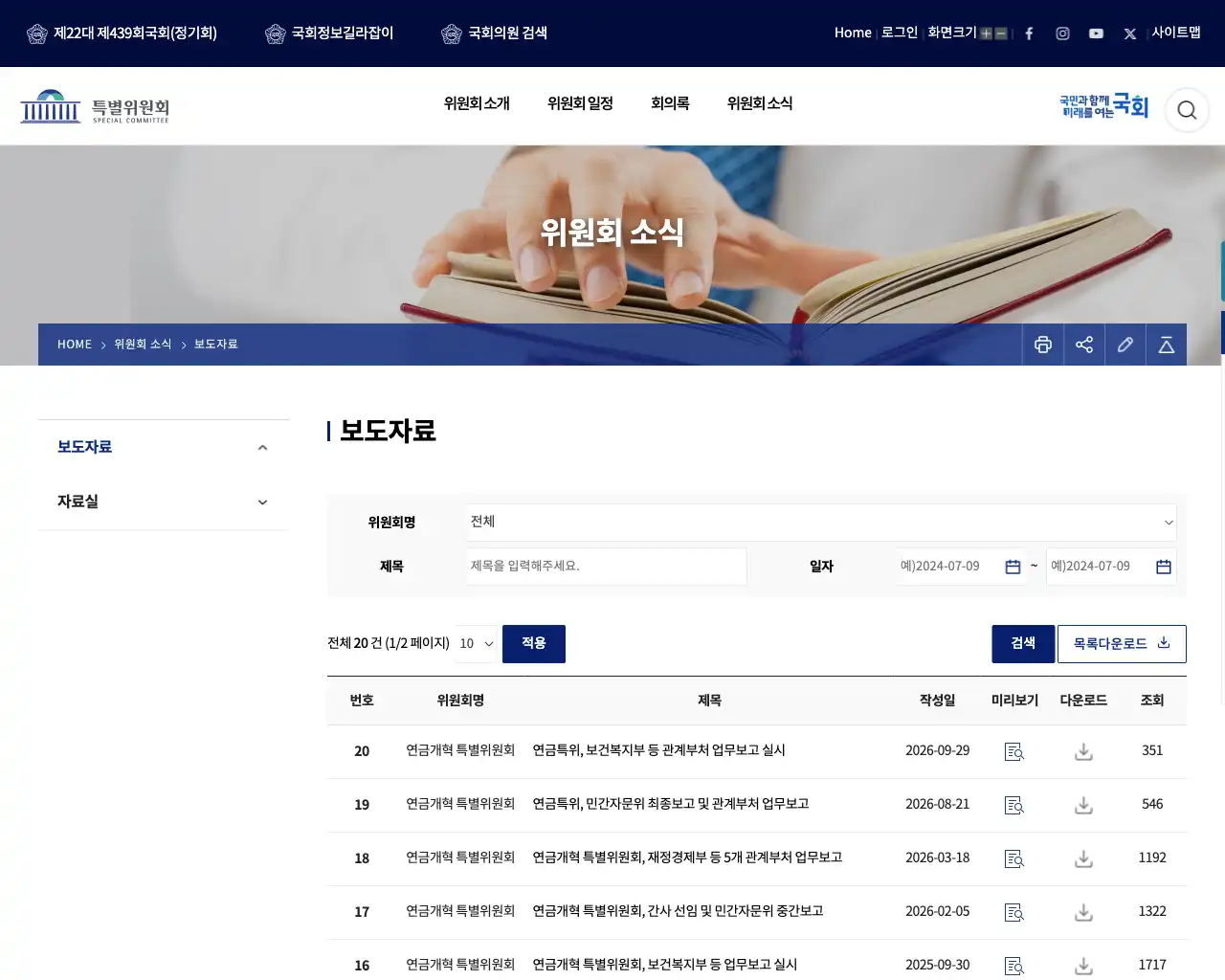Open the 위원회명 전체 dropdown
The image size is (1225, 980).
coord(821,522)
